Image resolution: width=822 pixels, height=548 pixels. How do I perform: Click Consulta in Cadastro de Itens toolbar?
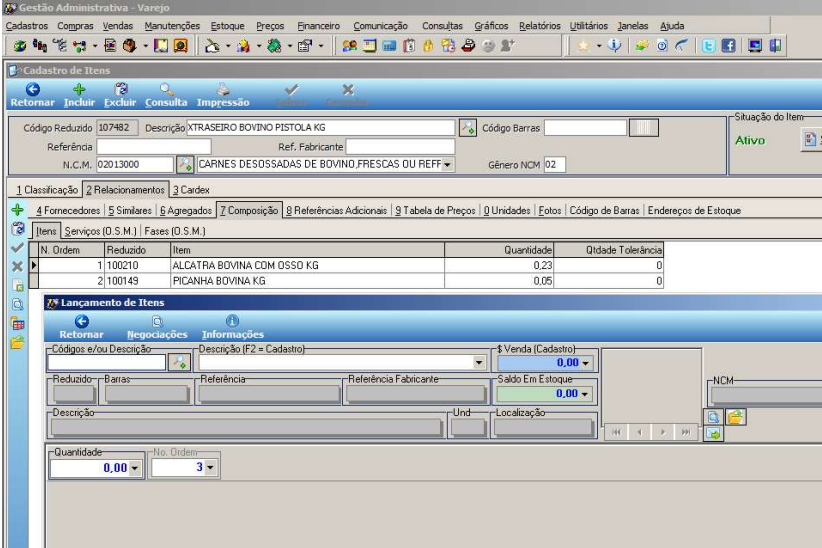[x=166, y=95]
